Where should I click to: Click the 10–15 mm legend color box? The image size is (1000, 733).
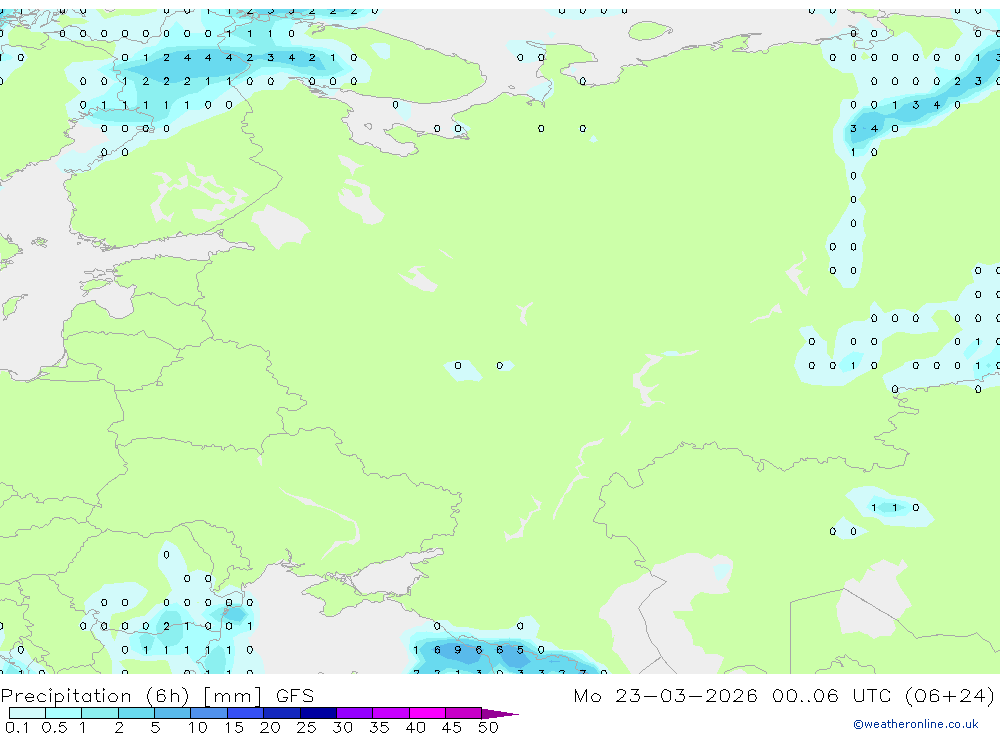pos(209,713)
